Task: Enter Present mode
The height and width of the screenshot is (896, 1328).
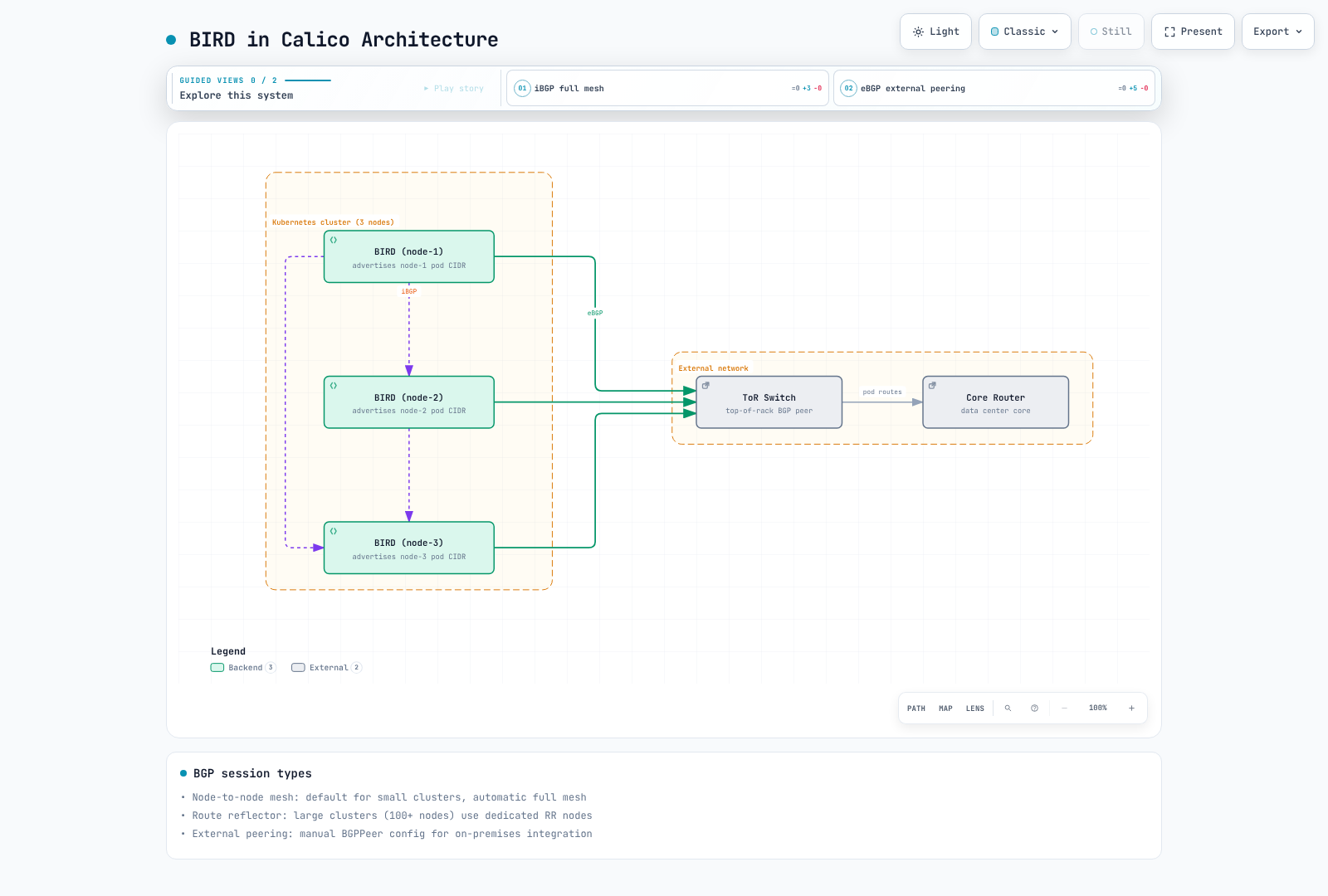Action: click(1193, 32)
